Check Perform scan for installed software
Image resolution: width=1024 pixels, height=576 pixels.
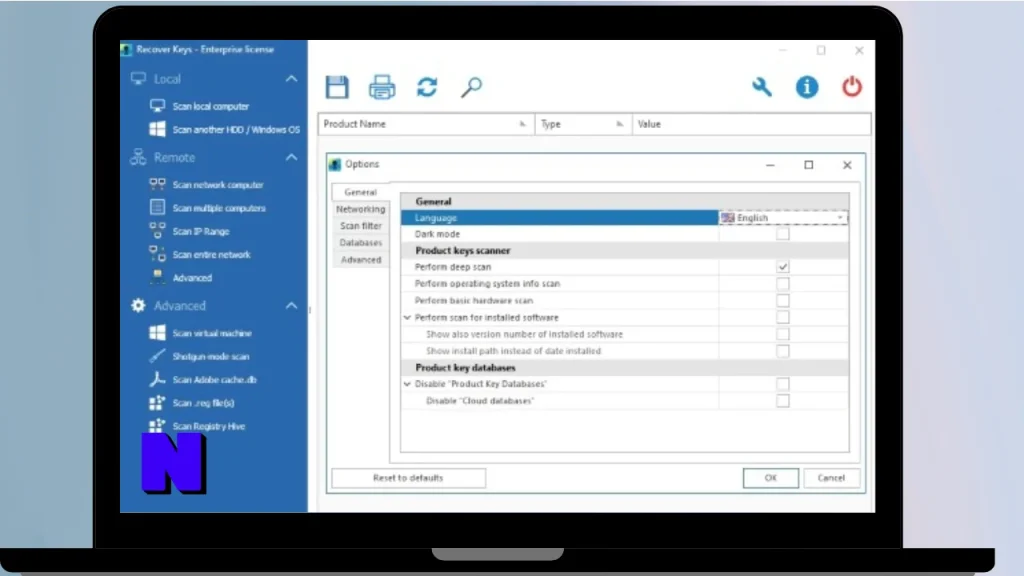tap(782, 317)
